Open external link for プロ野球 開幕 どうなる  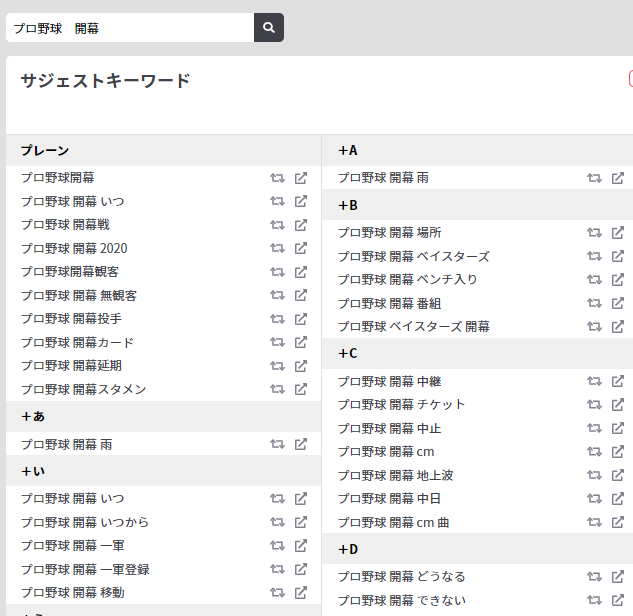618,577
